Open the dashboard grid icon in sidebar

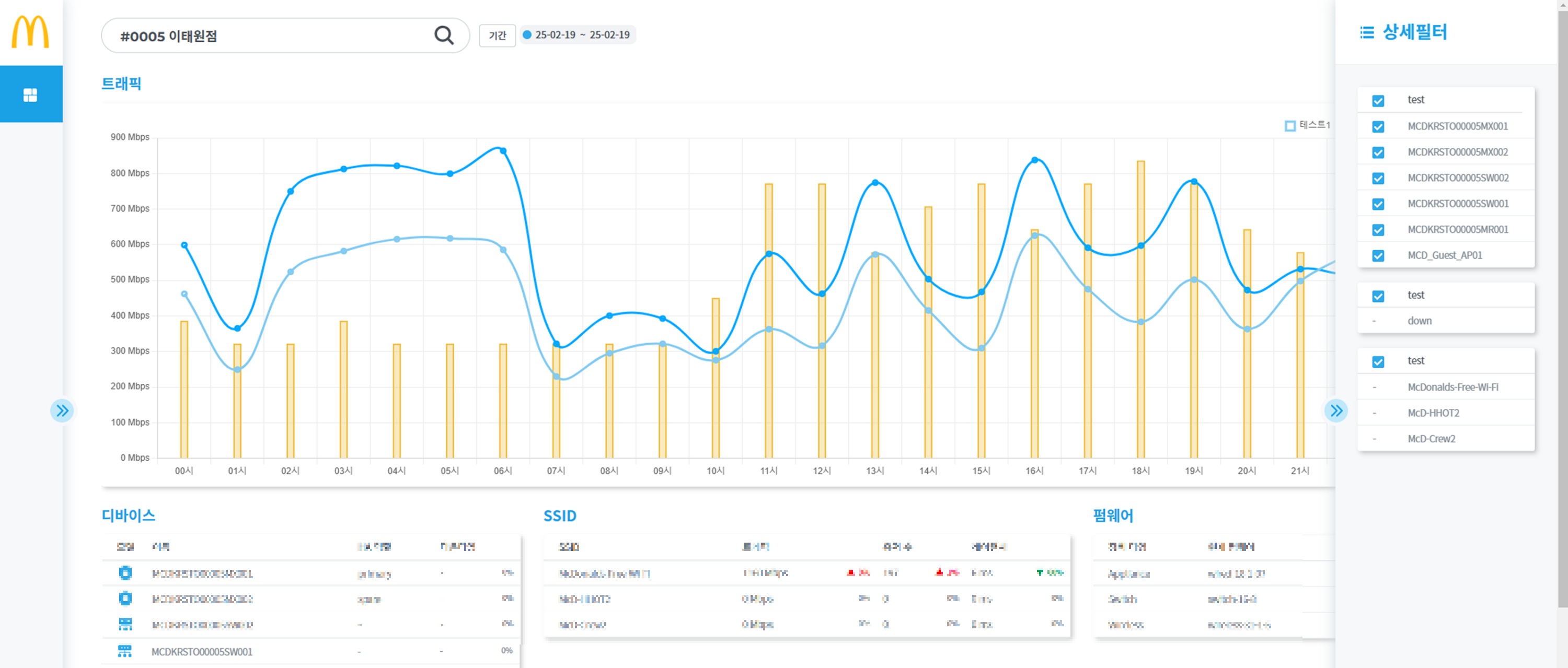coord(30,95)
